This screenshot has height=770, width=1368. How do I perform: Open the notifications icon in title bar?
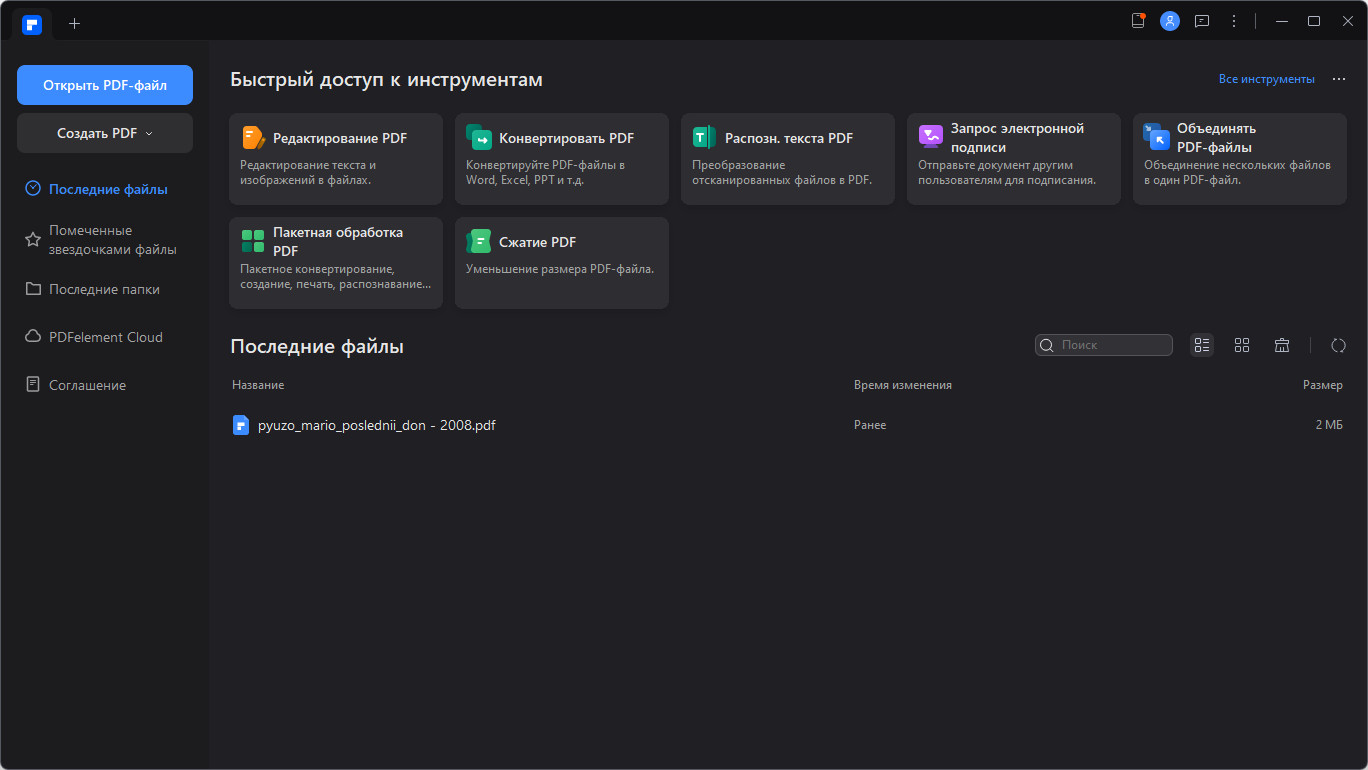(1137, 21)
